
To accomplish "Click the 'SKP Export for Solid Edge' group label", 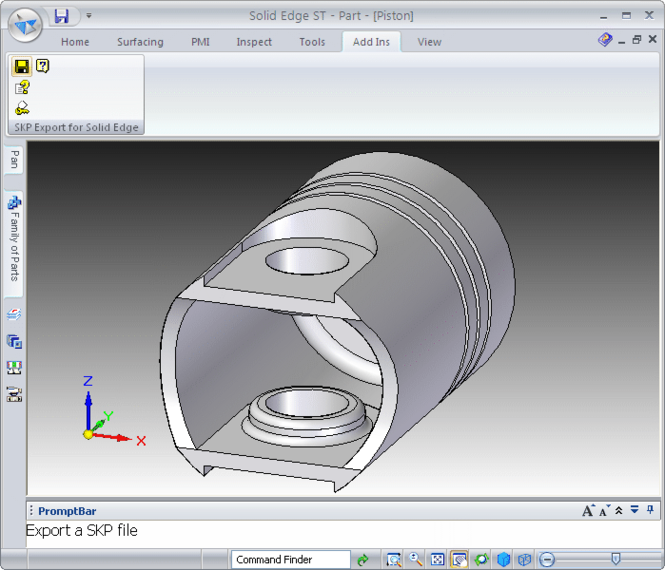I will point(76,127).
